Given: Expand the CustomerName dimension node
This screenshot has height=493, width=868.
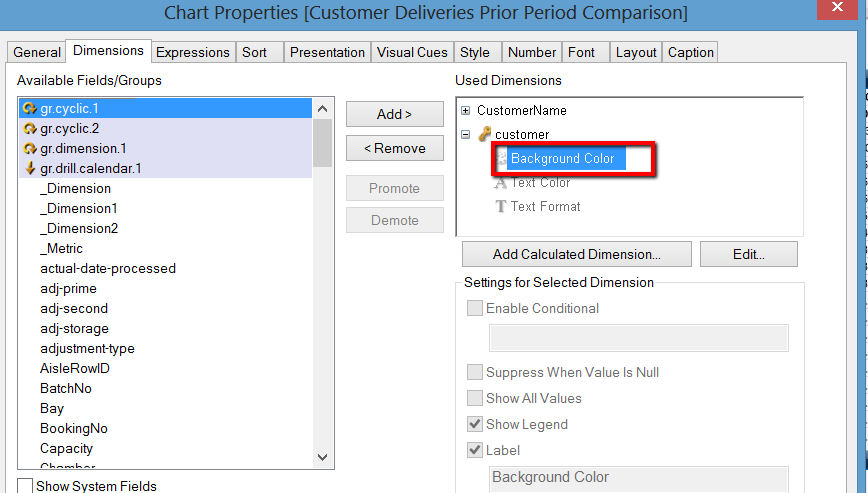Looking at the screenshot, I should (x=465, y=110).
